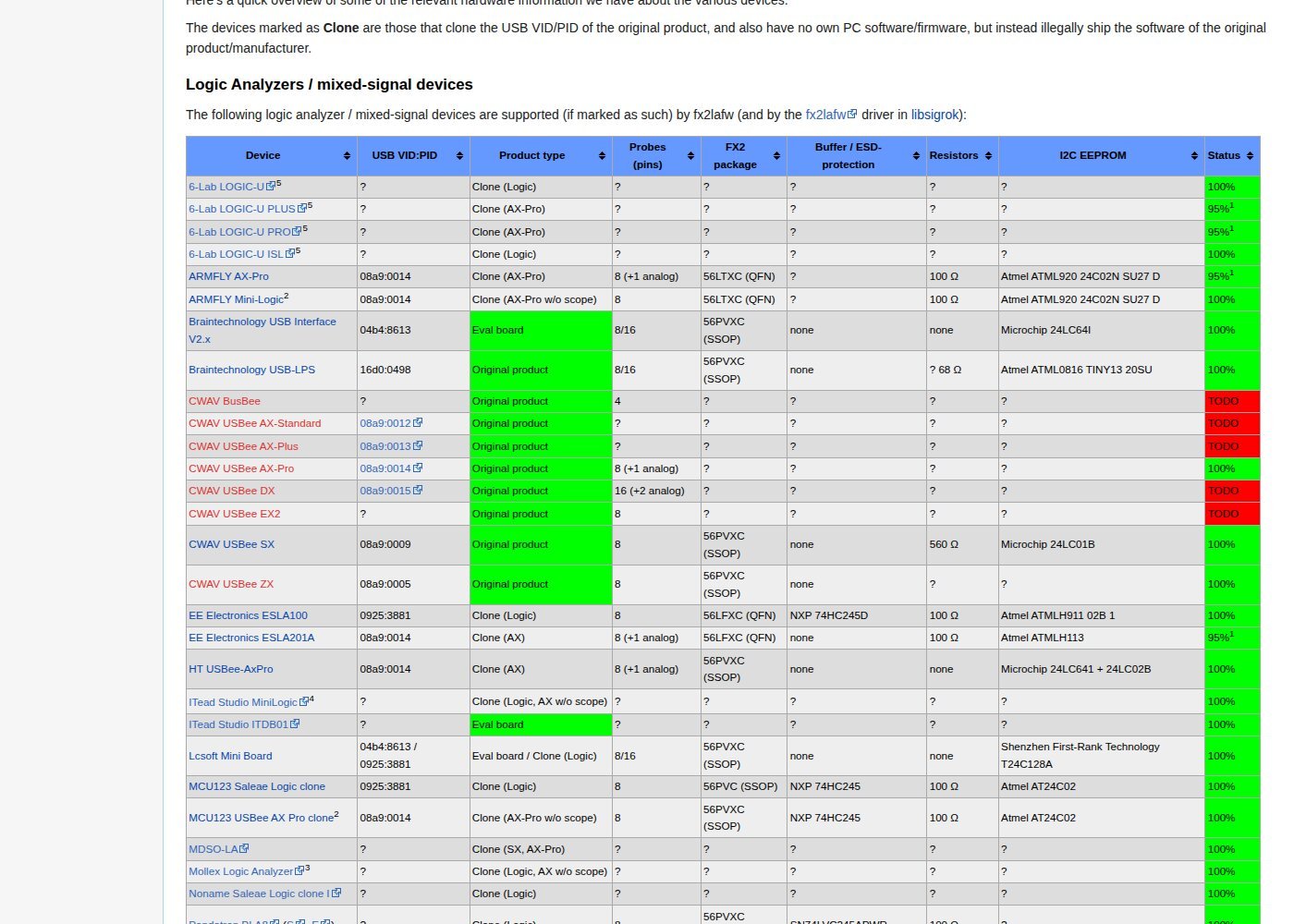Click the "Logic Analyzers / mixed-signal devices" heading

point(329,84)
